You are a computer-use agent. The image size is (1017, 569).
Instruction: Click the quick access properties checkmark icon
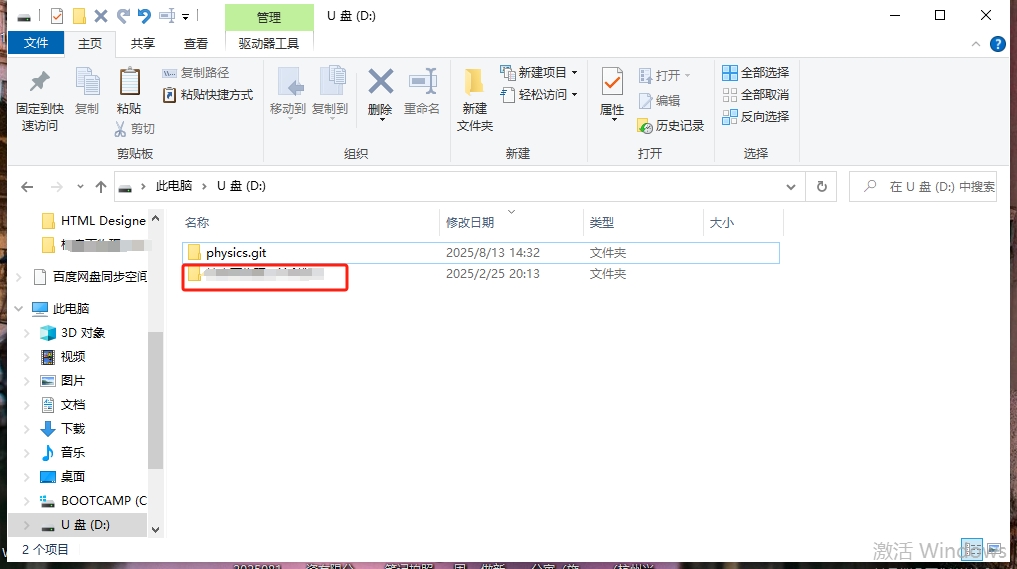(57, 16)
